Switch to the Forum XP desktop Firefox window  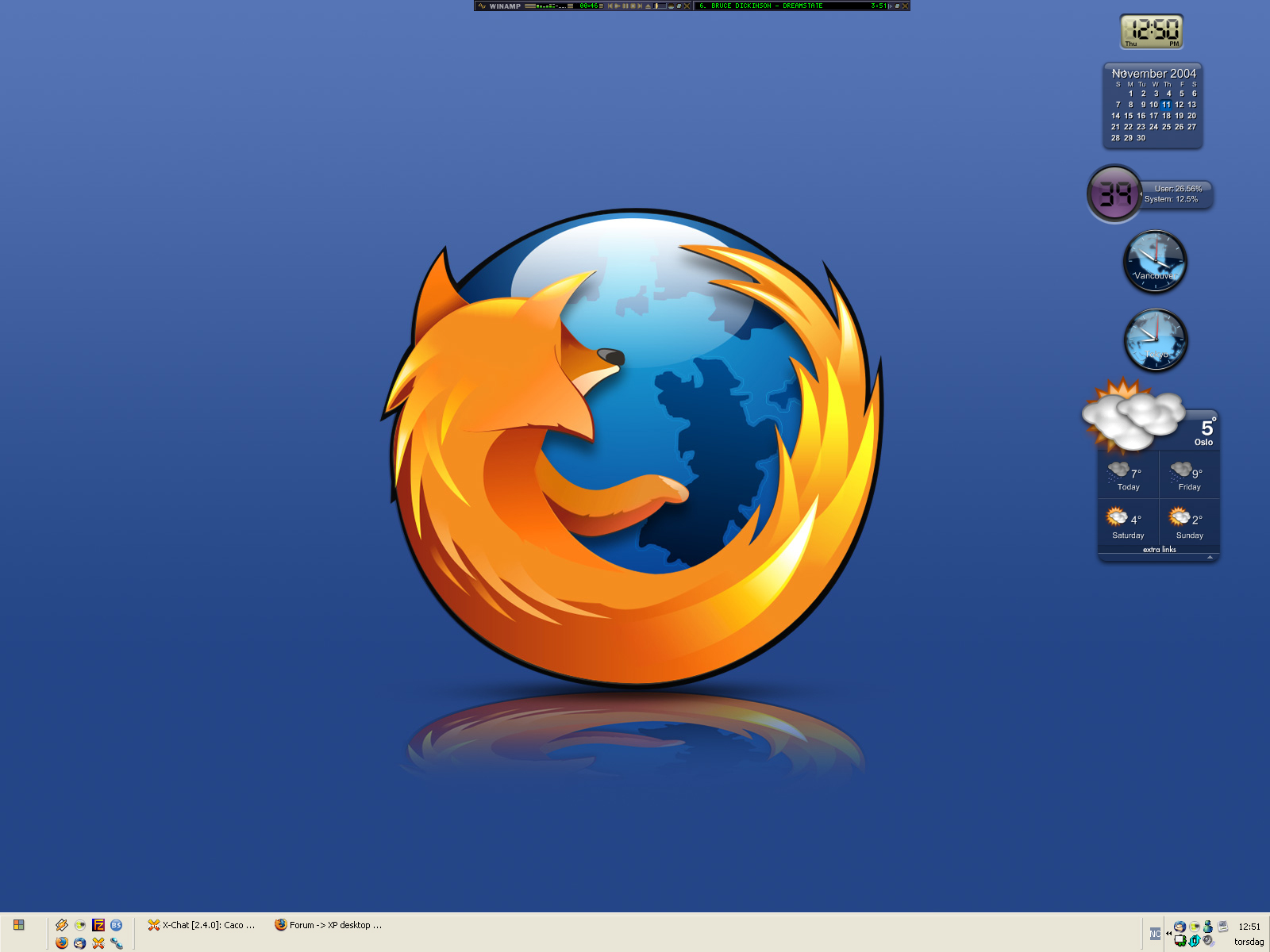pyautogui.click(x=329, y=925)
